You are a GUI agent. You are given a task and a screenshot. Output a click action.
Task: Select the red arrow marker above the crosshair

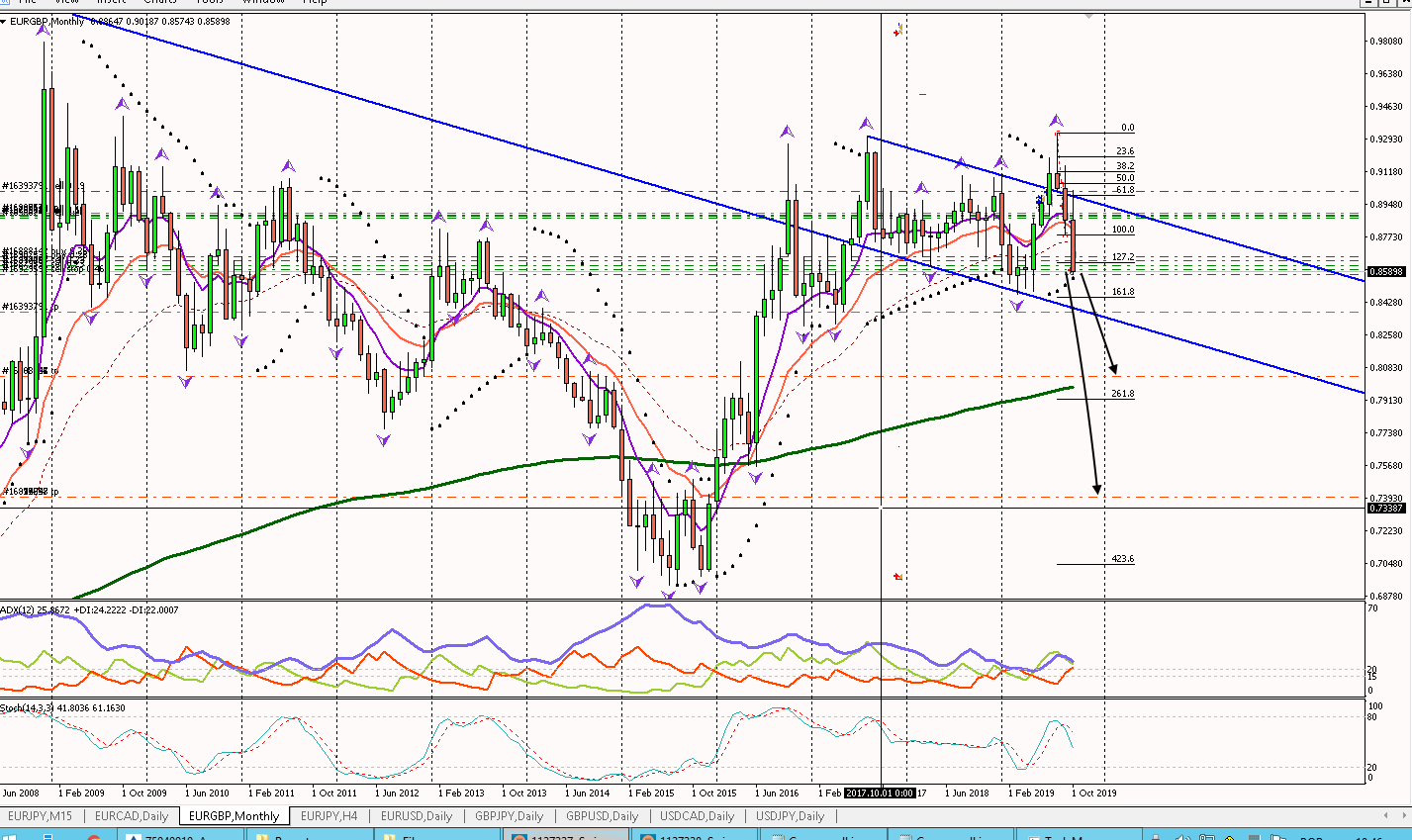[897, 32]
